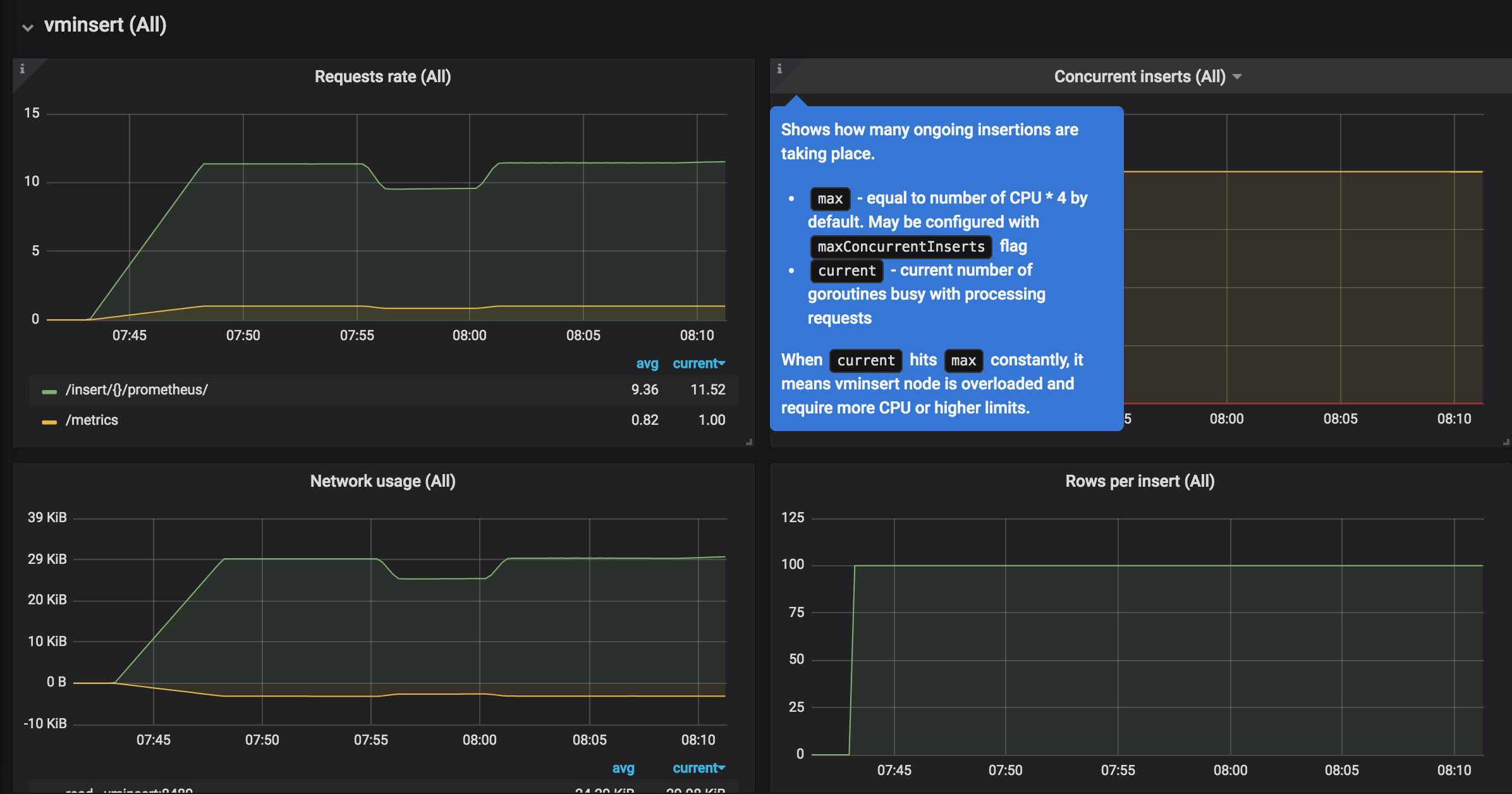The width and height of the screenshot is (1512, 794).
Task: Click 08:05 tick on Rows per insert graph
Action: tap(1342, 770)
